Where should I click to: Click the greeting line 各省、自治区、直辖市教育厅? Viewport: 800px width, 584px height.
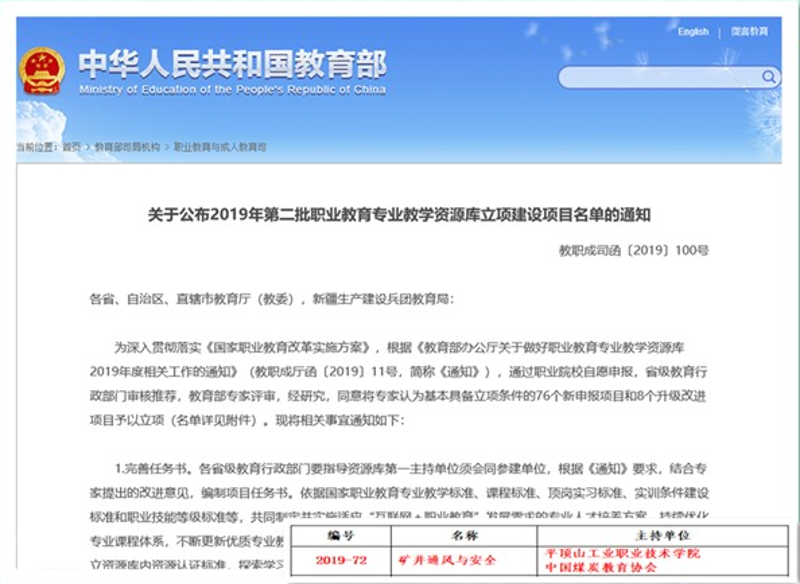[271, 299]
